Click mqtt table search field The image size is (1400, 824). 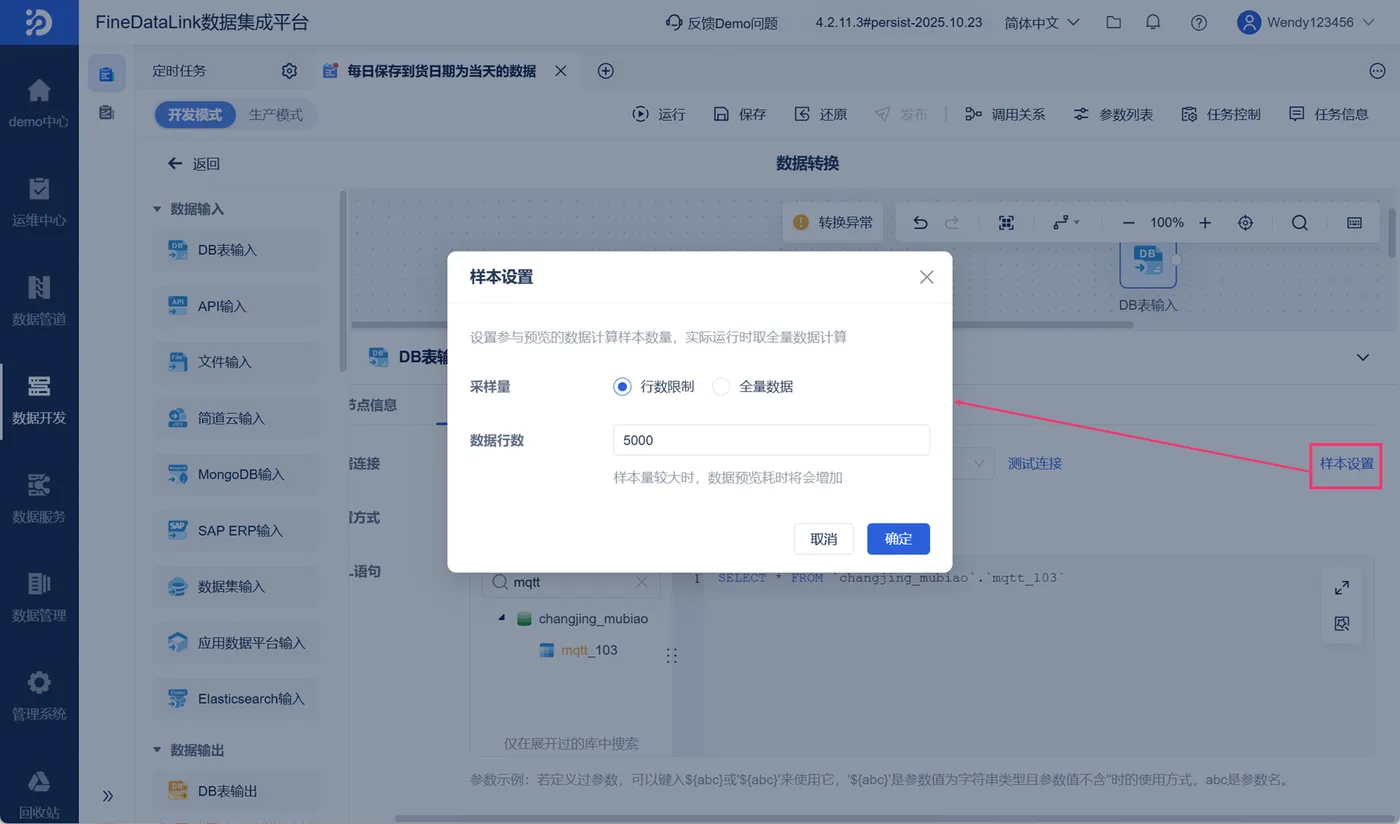click(570, 582)
